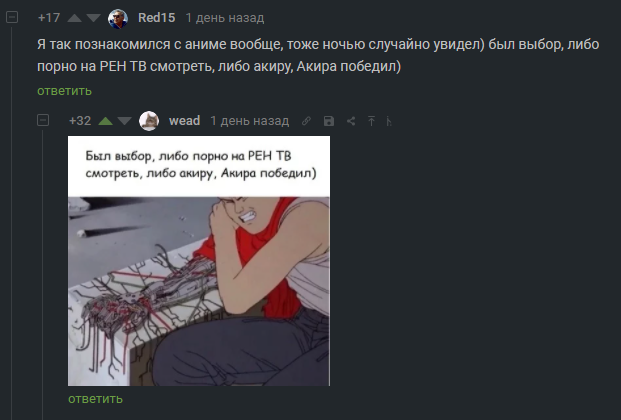Upvote Red15's comment
The height and width of the screenshot is (420, 621).
coord(74,18)
